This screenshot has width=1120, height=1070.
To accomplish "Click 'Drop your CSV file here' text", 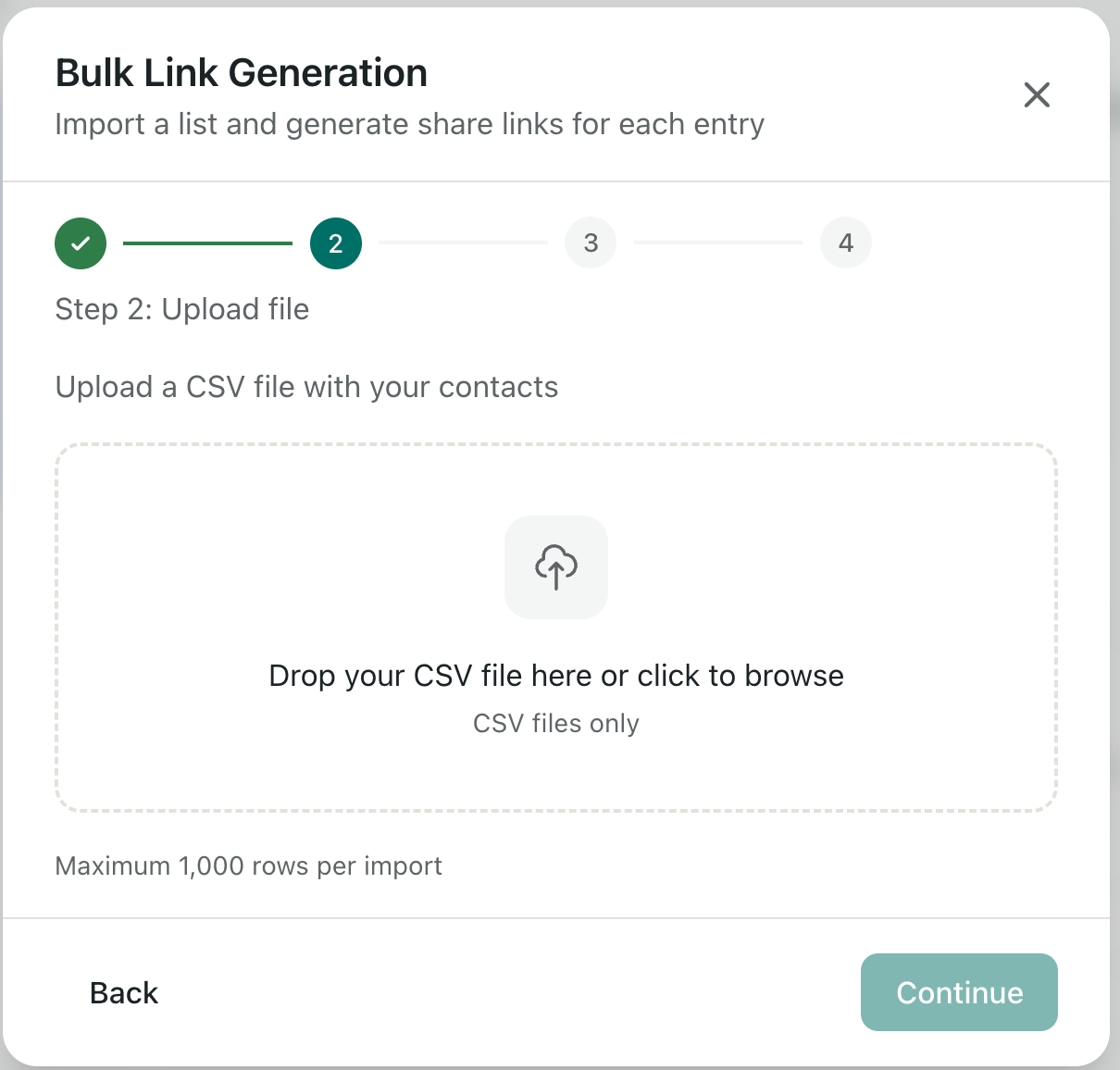I will pyautogui.click(x=555, y=676).
